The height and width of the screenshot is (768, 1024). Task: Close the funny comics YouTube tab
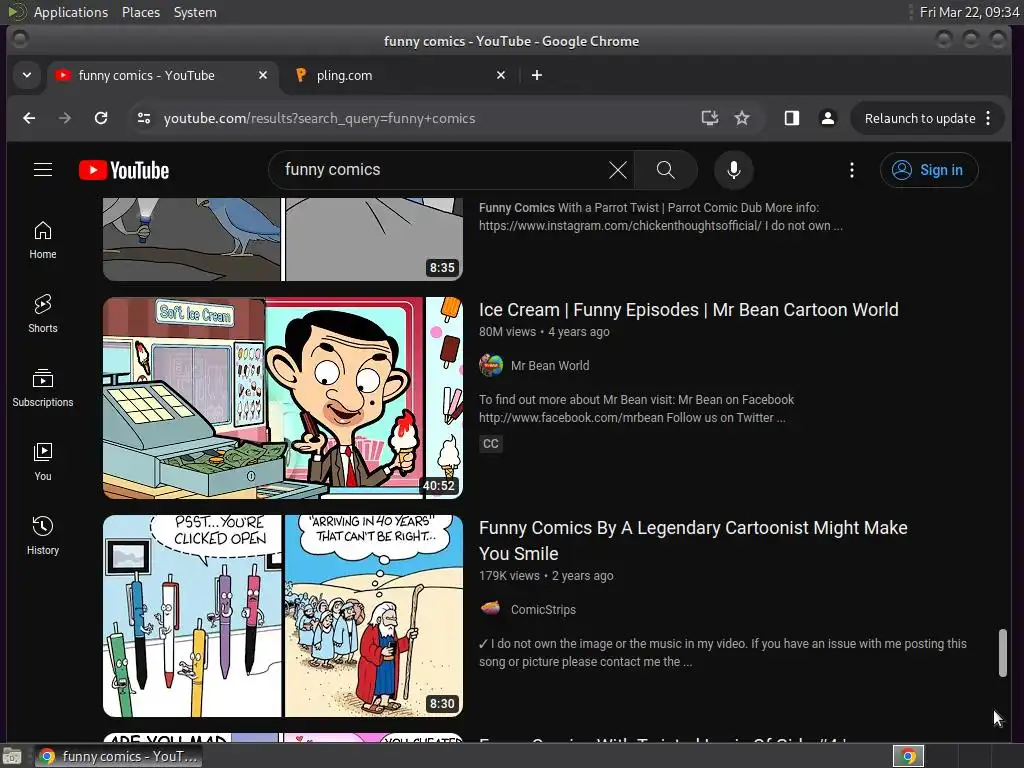pos(263,75)
